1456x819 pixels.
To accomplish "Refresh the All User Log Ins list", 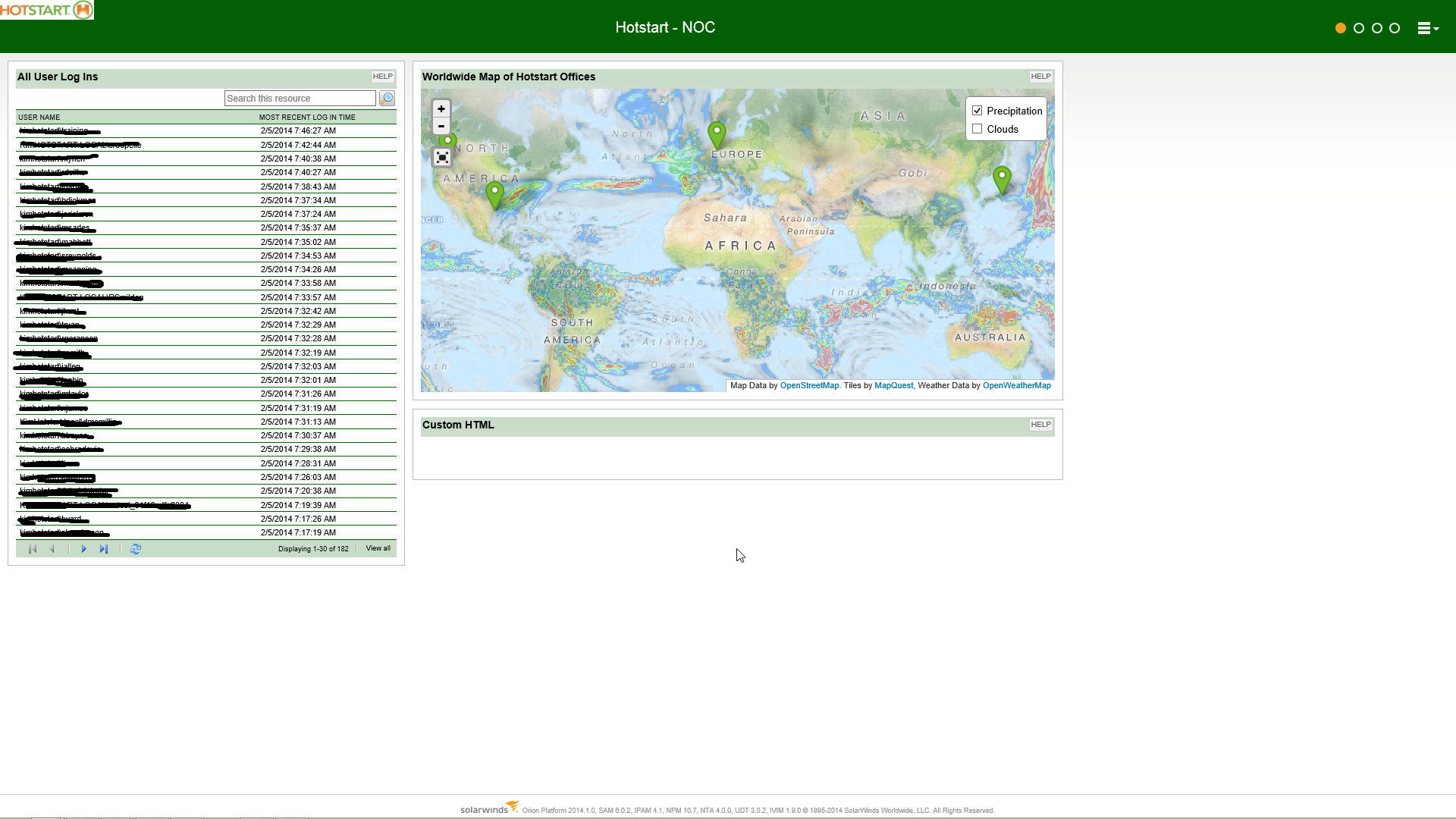I will [x=136, y=549].
